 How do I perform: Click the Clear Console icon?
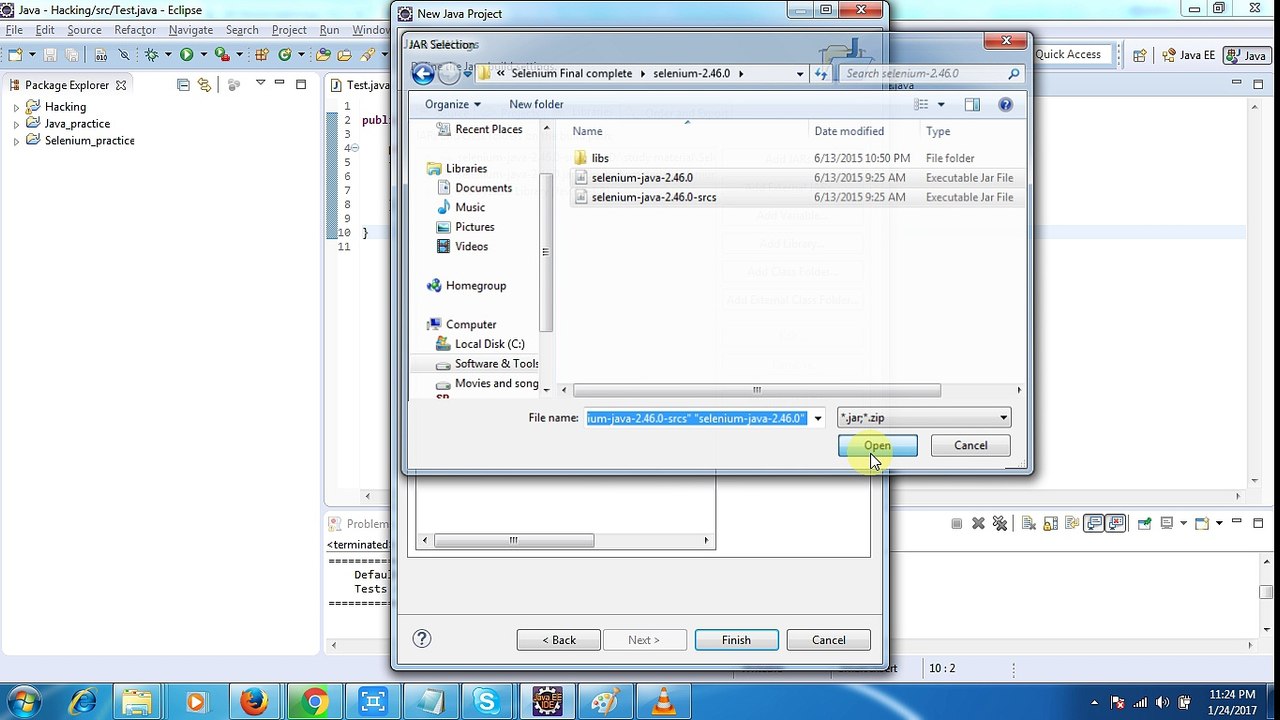pos(1029,523)
